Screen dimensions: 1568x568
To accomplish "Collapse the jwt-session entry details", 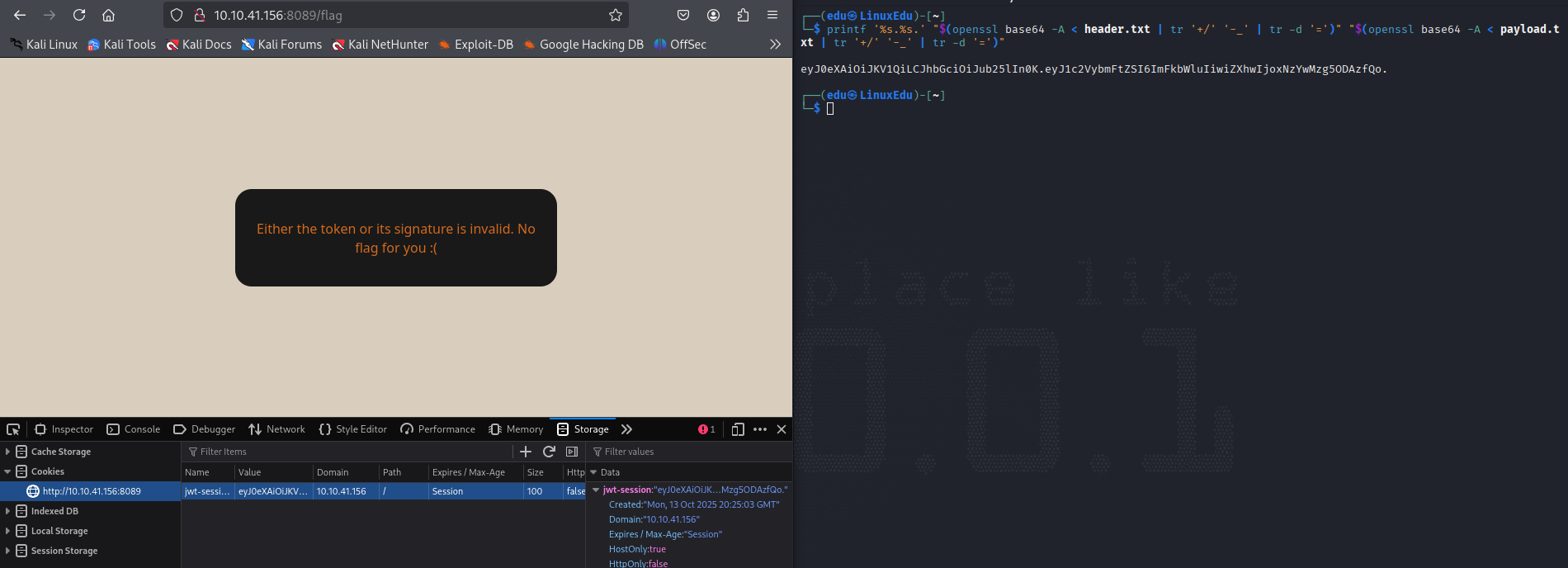I will [x=596, y=490].
